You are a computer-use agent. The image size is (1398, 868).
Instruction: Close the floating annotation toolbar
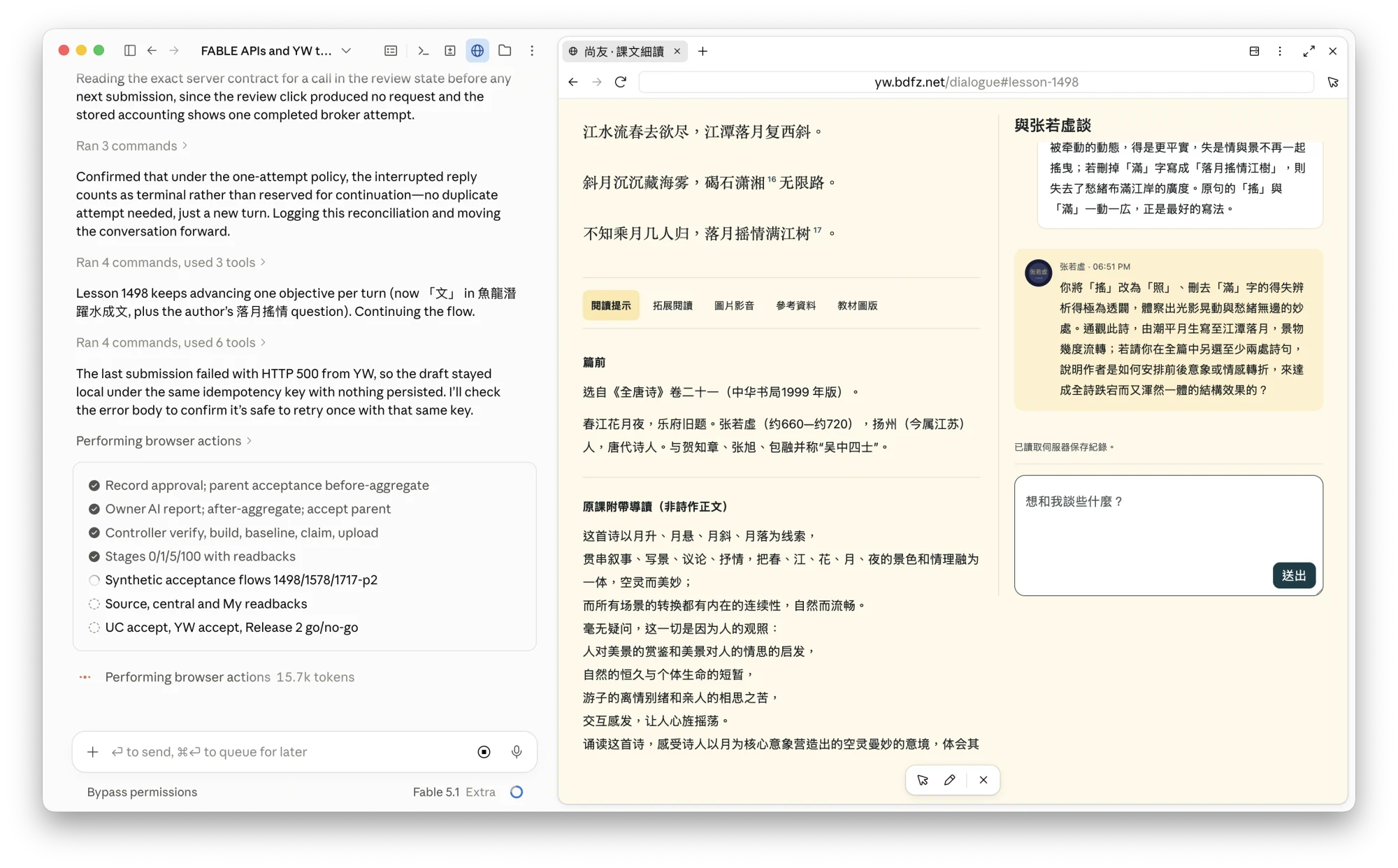[983, 780]
